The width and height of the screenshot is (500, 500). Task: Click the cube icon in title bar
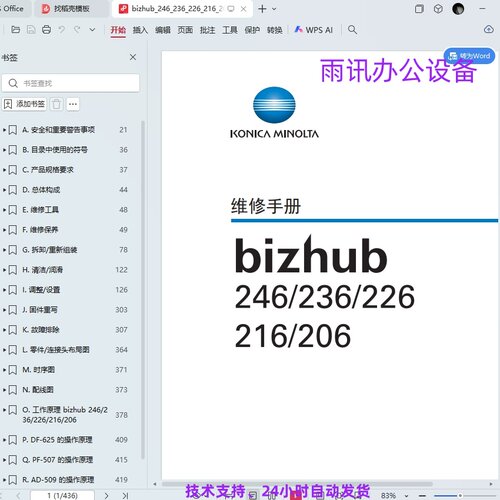(x=438, y=9)
